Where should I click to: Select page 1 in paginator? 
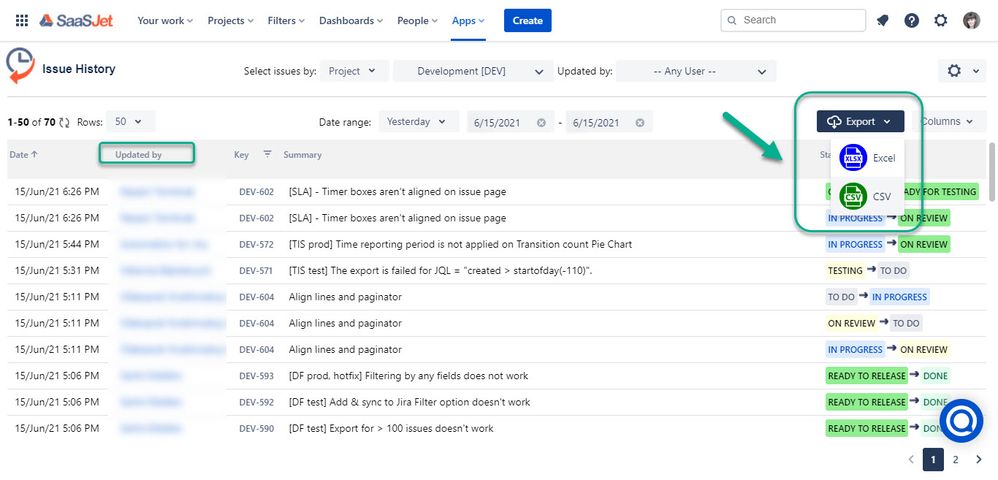[933, 459]
